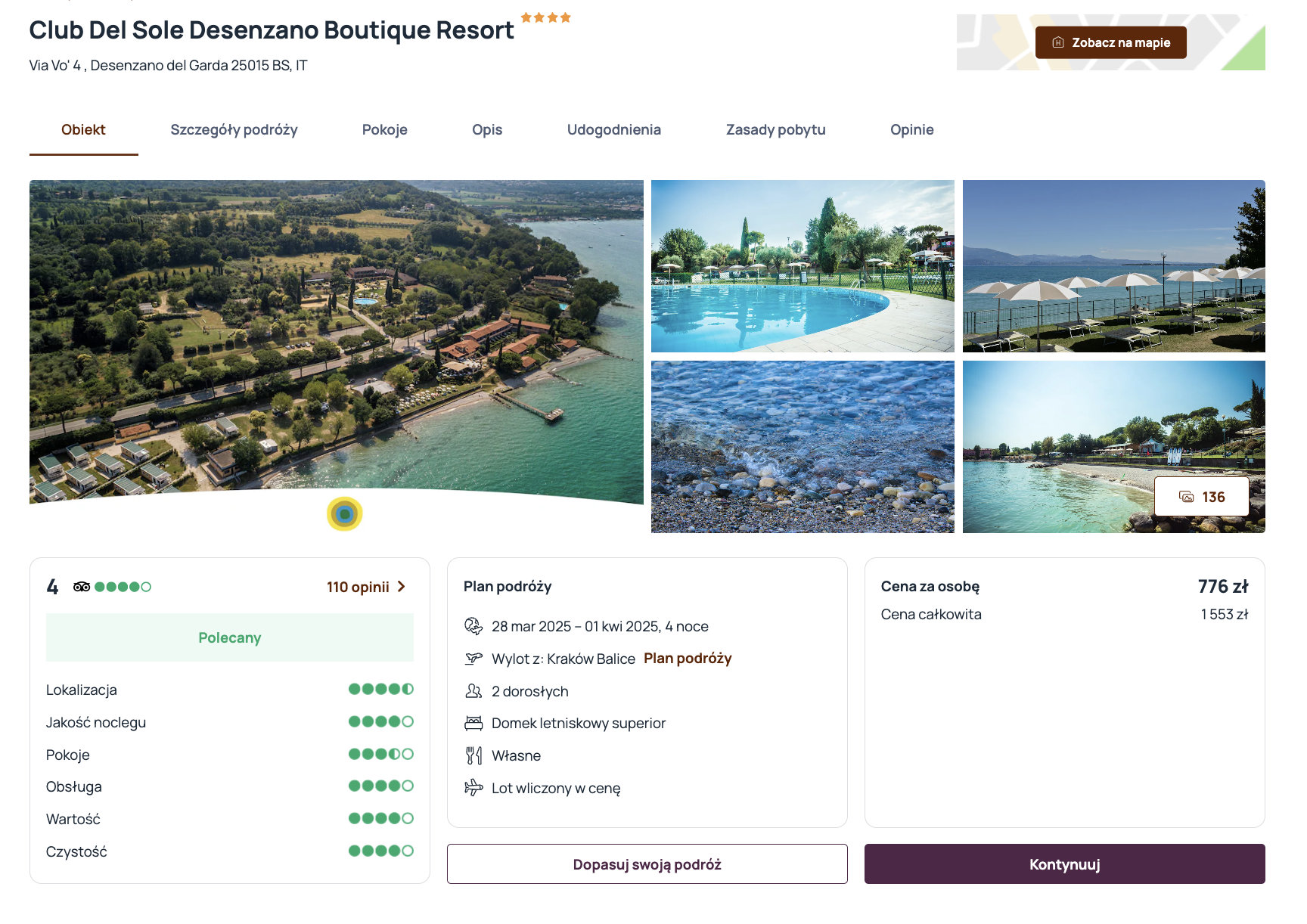Click the overall score number 4

[52, 587]
